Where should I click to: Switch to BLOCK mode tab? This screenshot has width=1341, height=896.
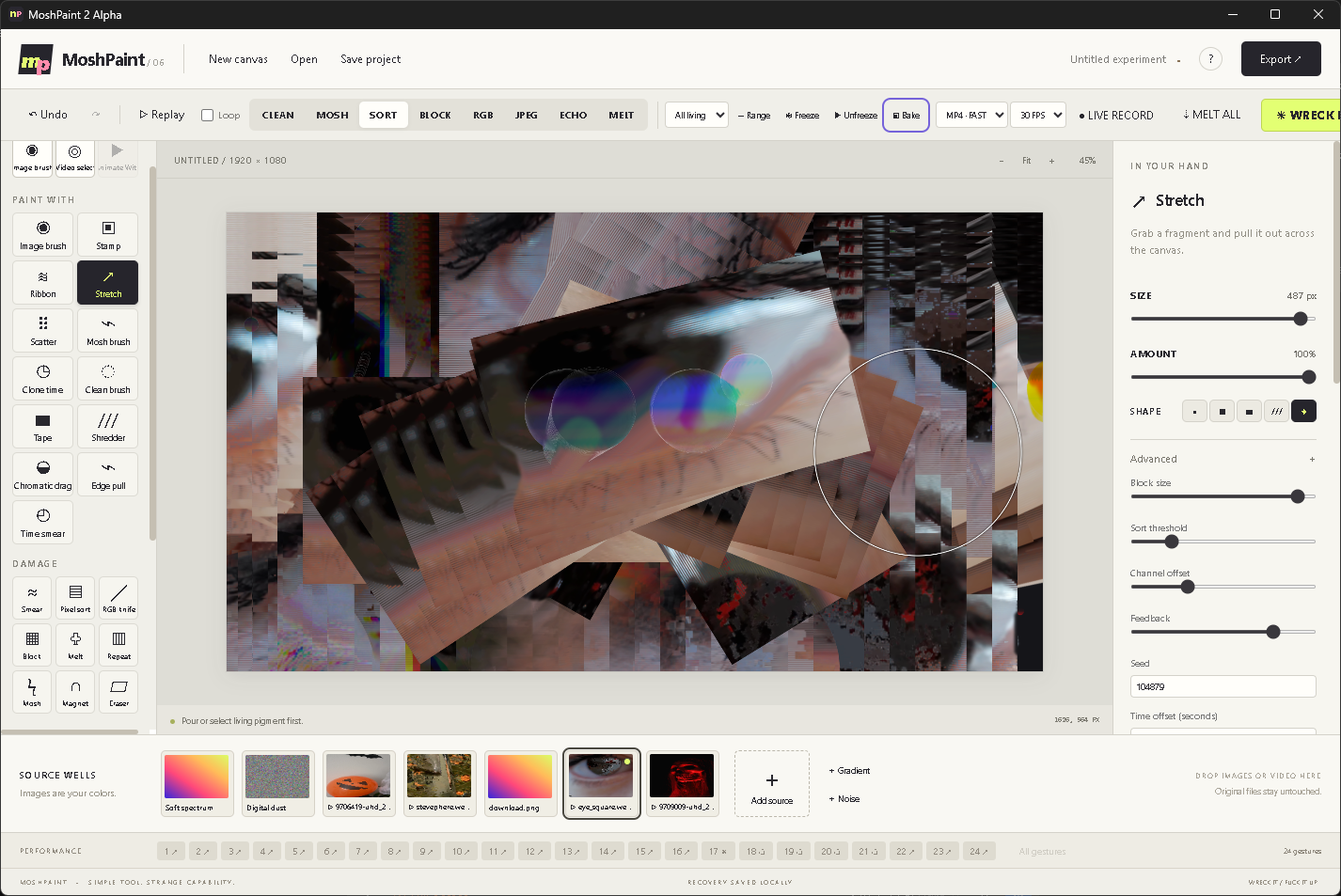coord(434,116)
